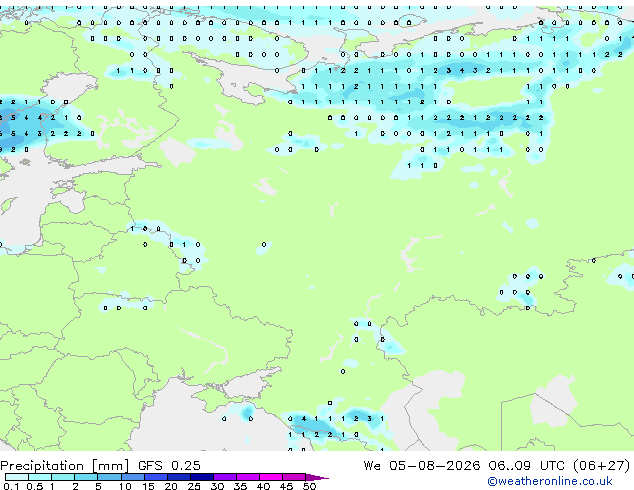Click the '15' legend scale label
Image resolution: width=634 pixels, height=490 pixels.
pyautogui.click(x=148, y=486)
